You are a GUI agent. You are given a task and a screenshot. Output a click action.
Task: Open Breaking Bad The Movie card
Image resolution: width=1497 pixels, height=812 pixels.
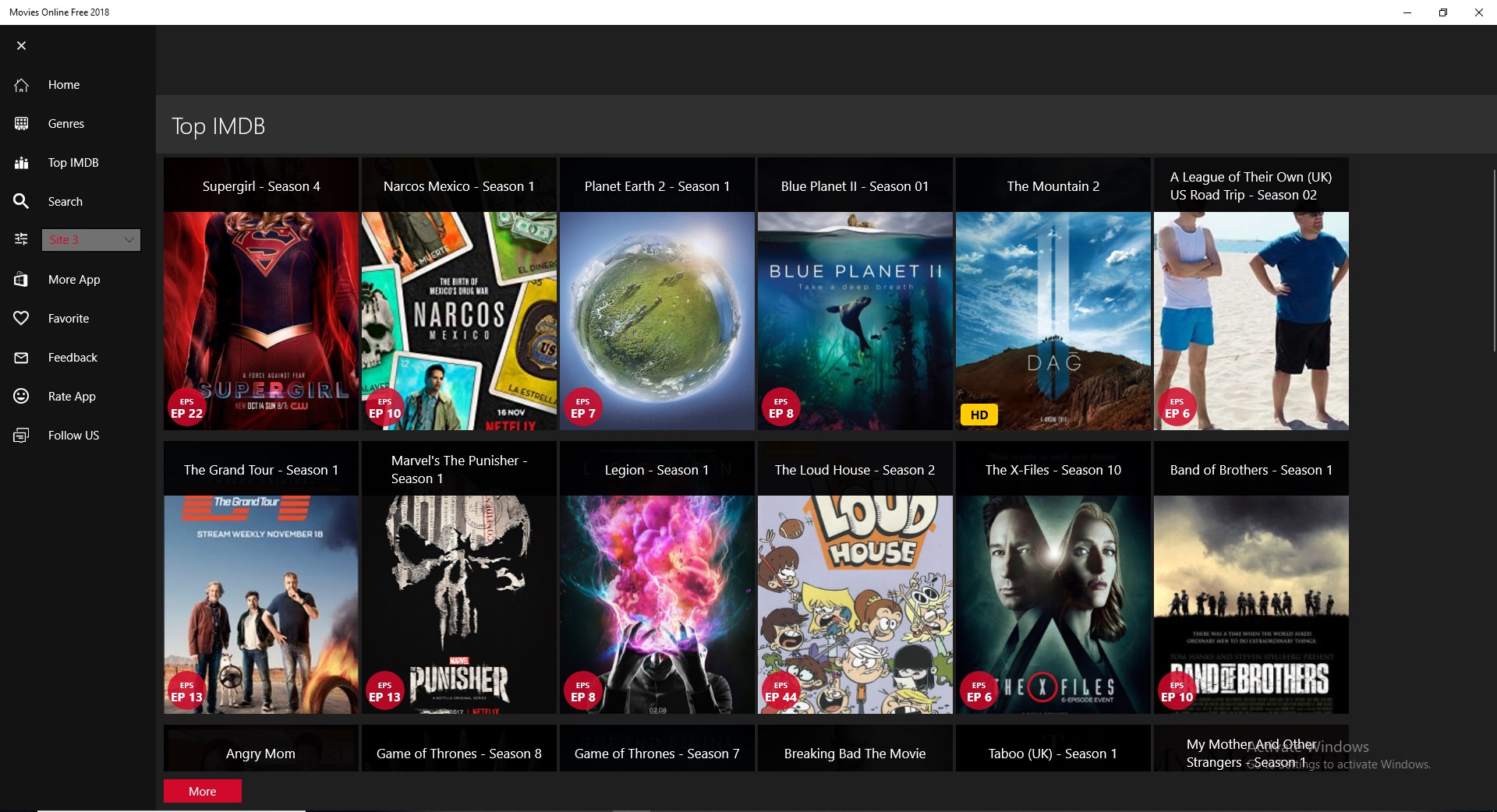pos(855,749)
